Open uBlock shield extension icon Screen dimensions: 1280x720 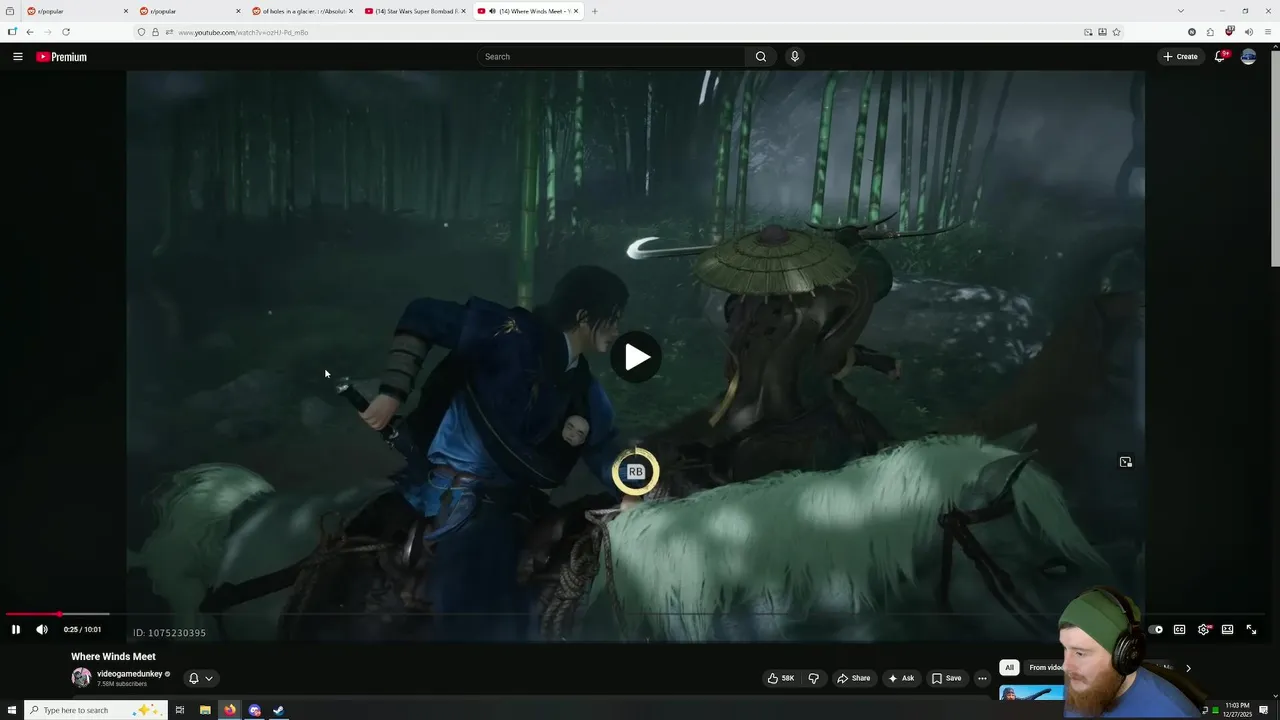point(1230,32)
